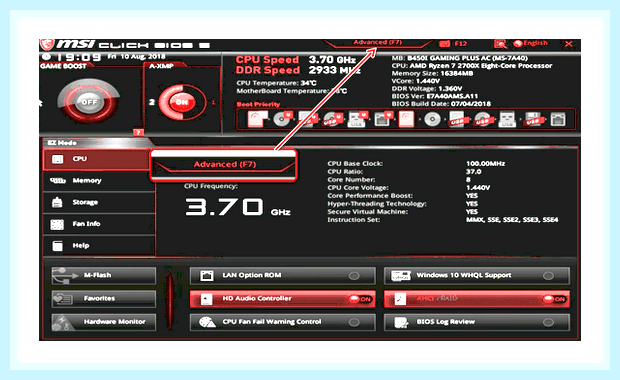Click the date Fri 10 Aug 2018
Viewport: 620px width, 380px height.
(136, 57)
